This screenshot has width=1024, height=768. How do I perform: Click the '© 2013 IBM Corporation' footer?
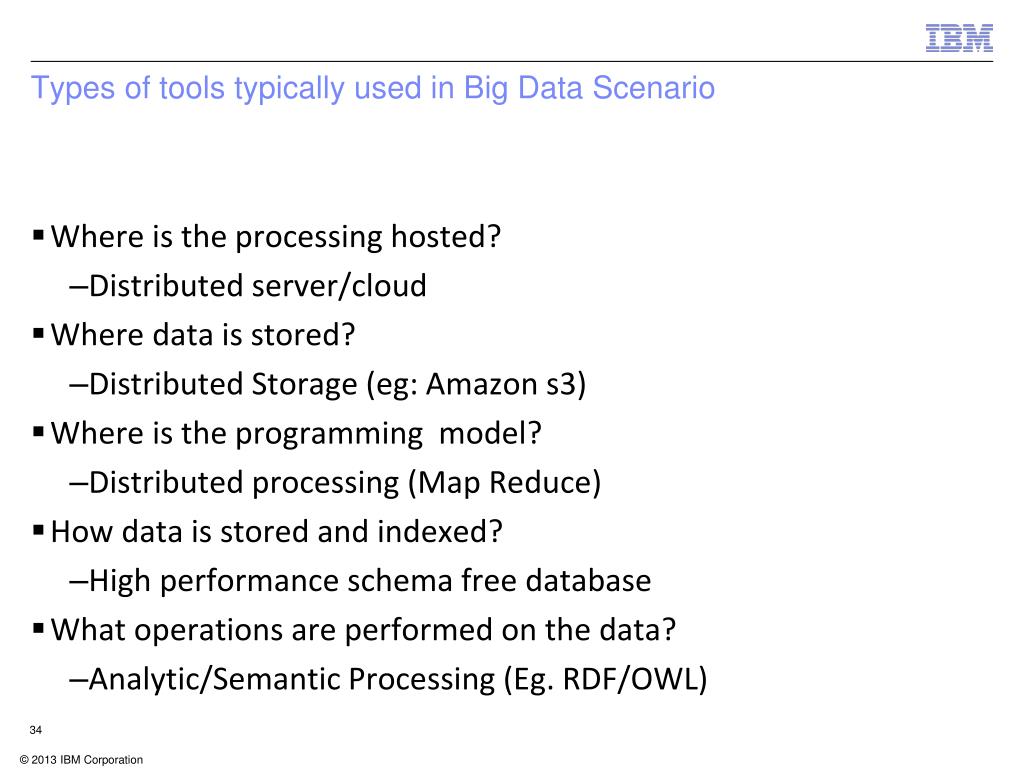pyautogui.click(x=82, y=760)
